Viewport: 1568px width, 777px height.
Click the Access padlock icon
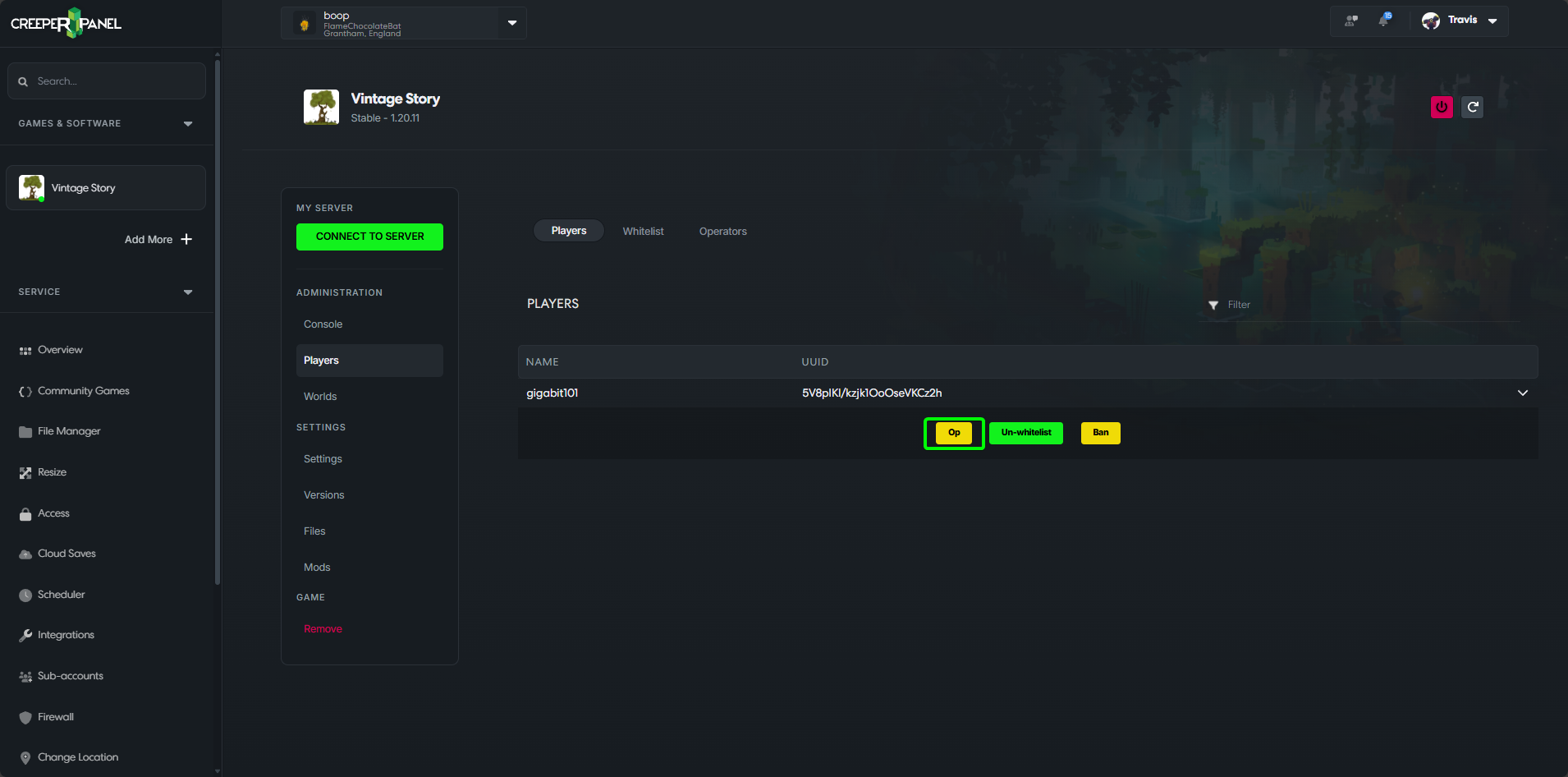coord(25,514)
